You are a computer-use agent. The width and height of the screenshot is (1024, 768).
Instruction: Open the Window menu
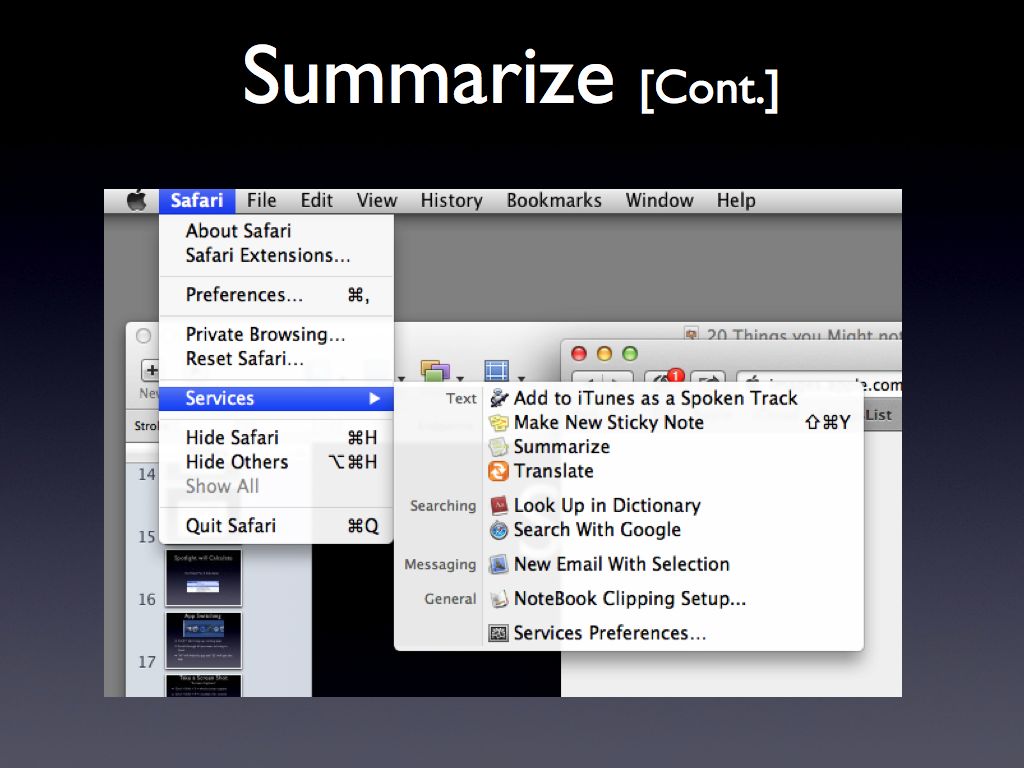[660, 200]
